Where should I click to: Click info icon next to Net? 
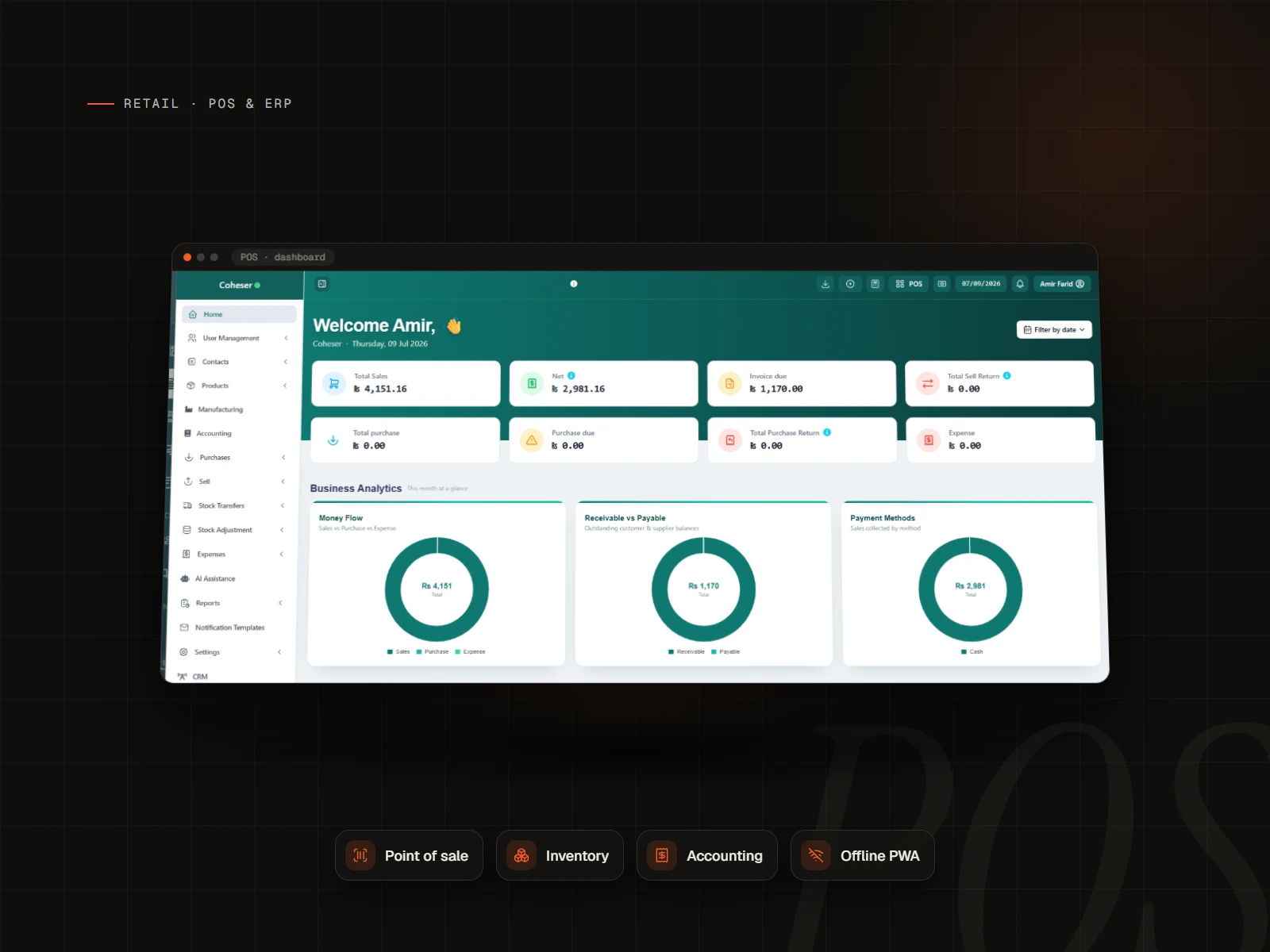571,376
